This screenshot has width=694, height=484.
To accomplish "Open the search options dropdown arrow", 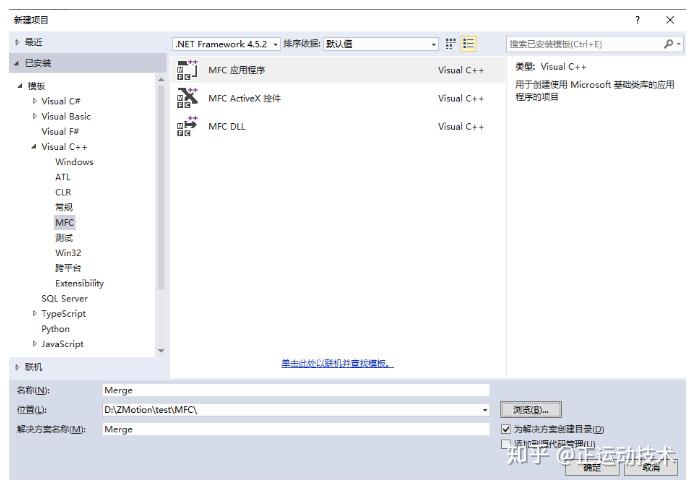I will 679,44.
